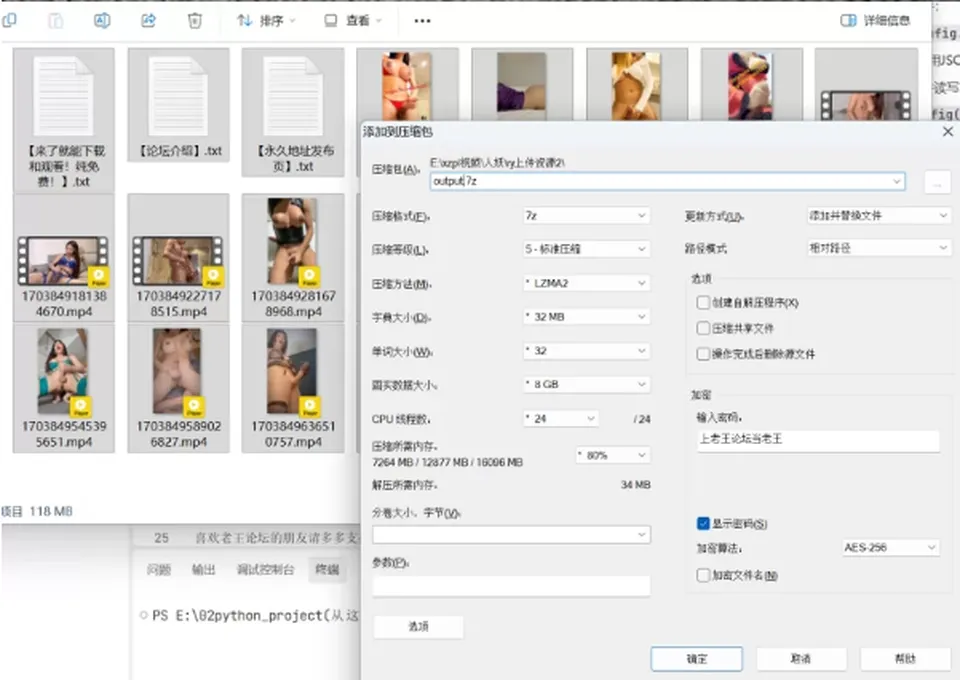Open the 加密算法 dropdown showing AES-256

point(890,547)
